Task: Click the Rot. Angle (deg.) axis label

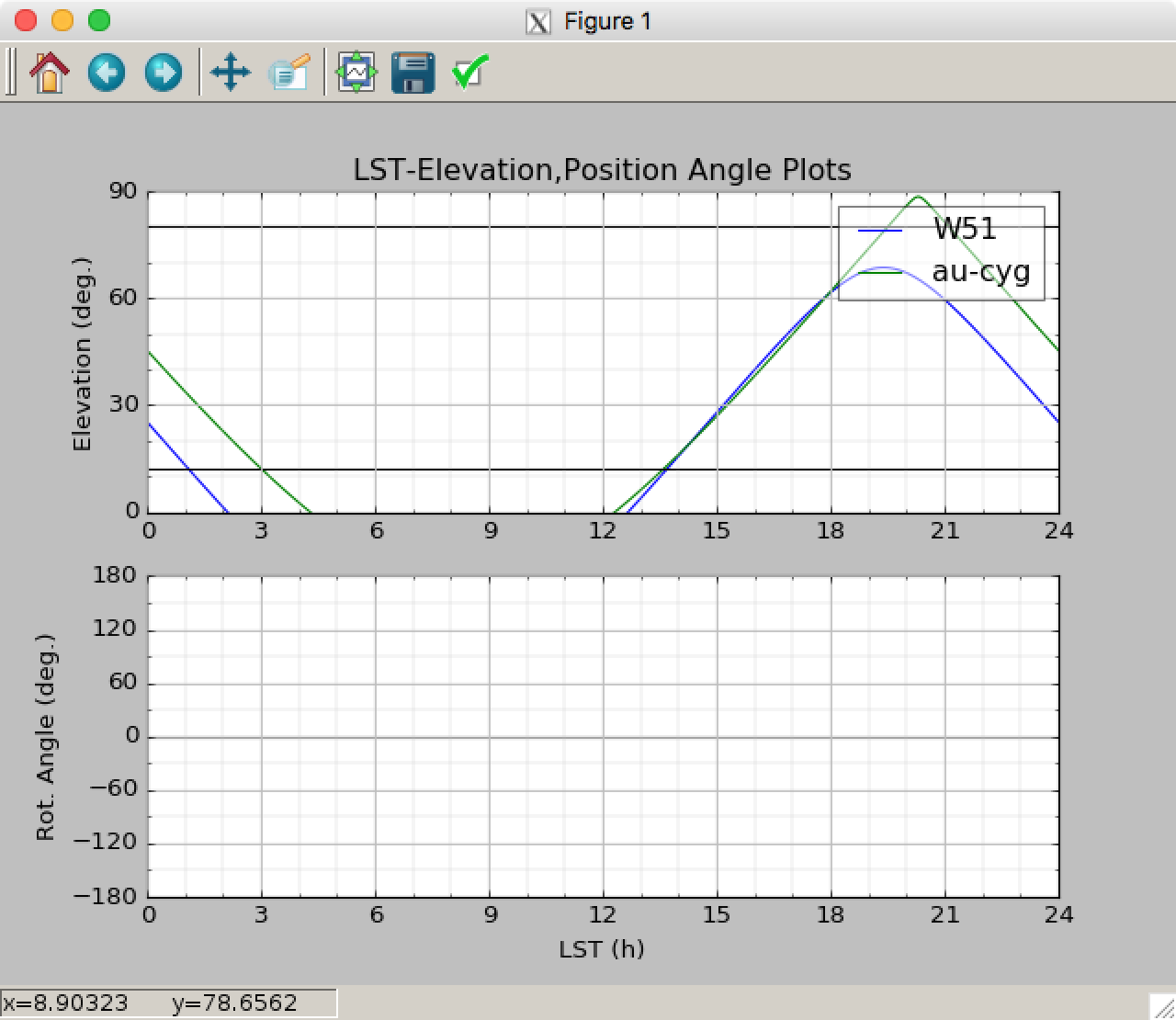Action: coord(46,737)
